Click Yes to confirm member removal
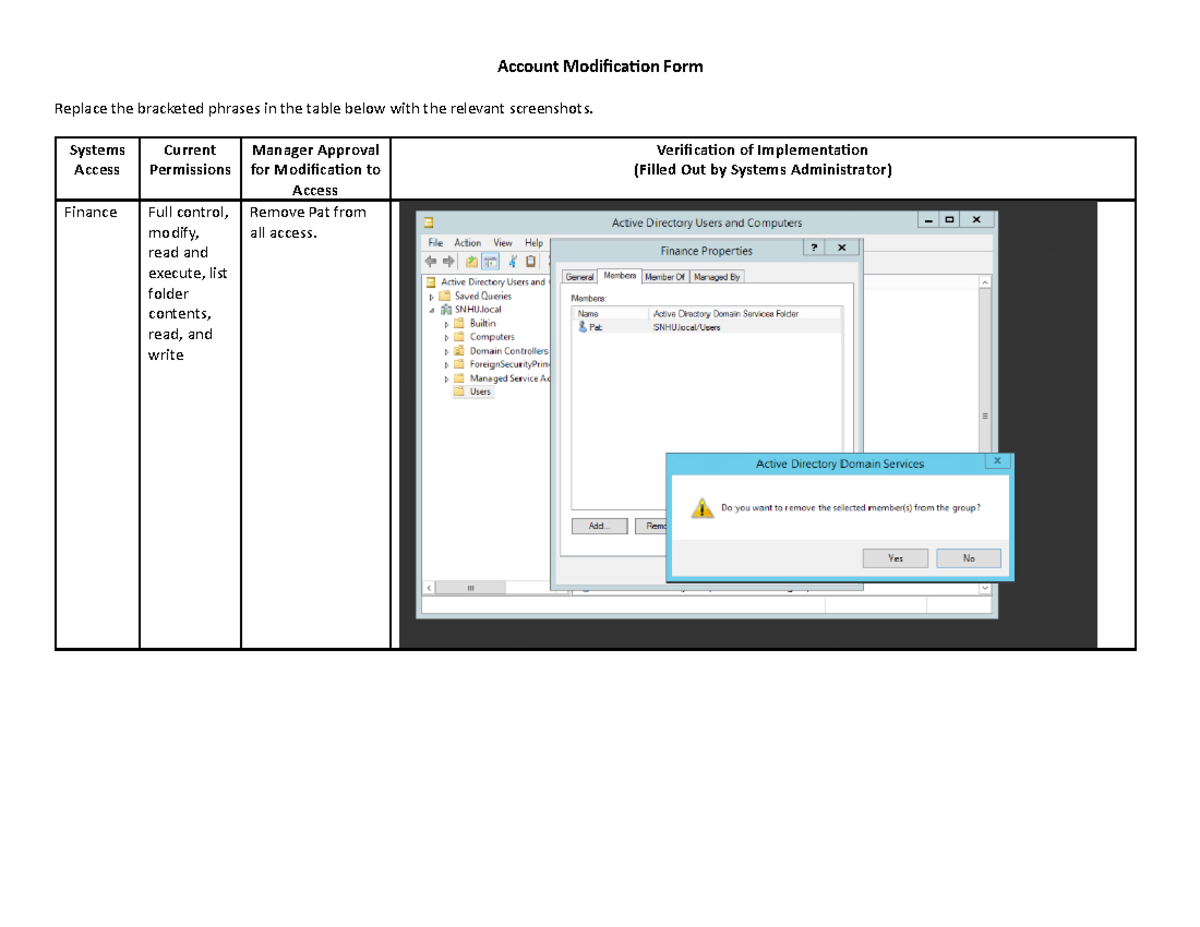This screenshot has width=1200, height=927. tap(895, 558)
